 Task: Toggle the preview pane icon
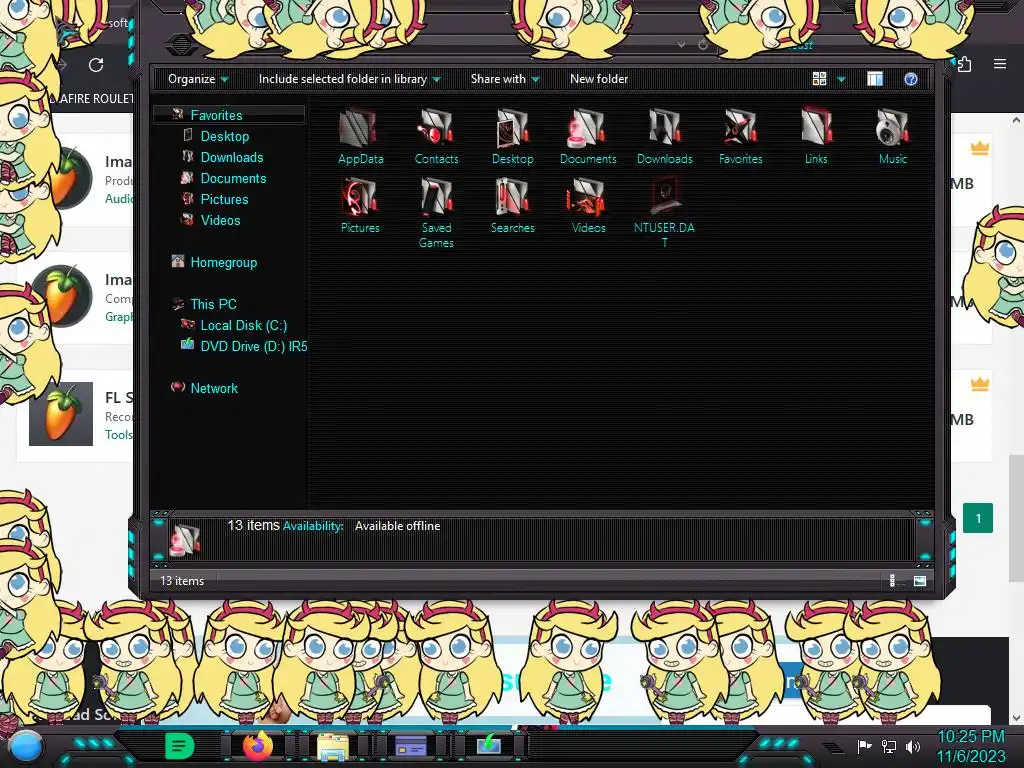[875, 79]
